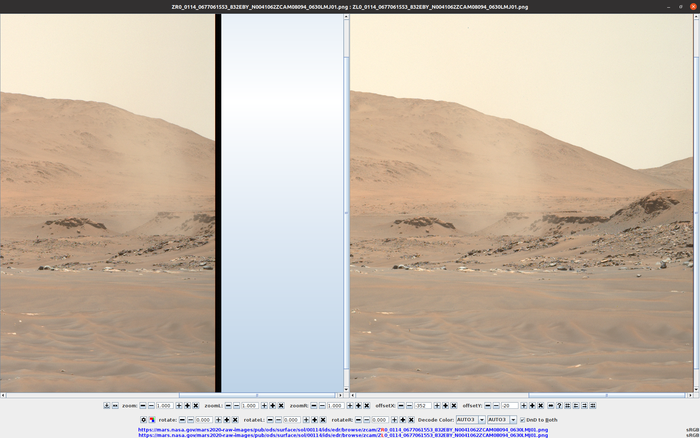Viewport: 700px width, 438px height.
Task: Reset the offsetY value with its X button
Action: pos(540,406)
